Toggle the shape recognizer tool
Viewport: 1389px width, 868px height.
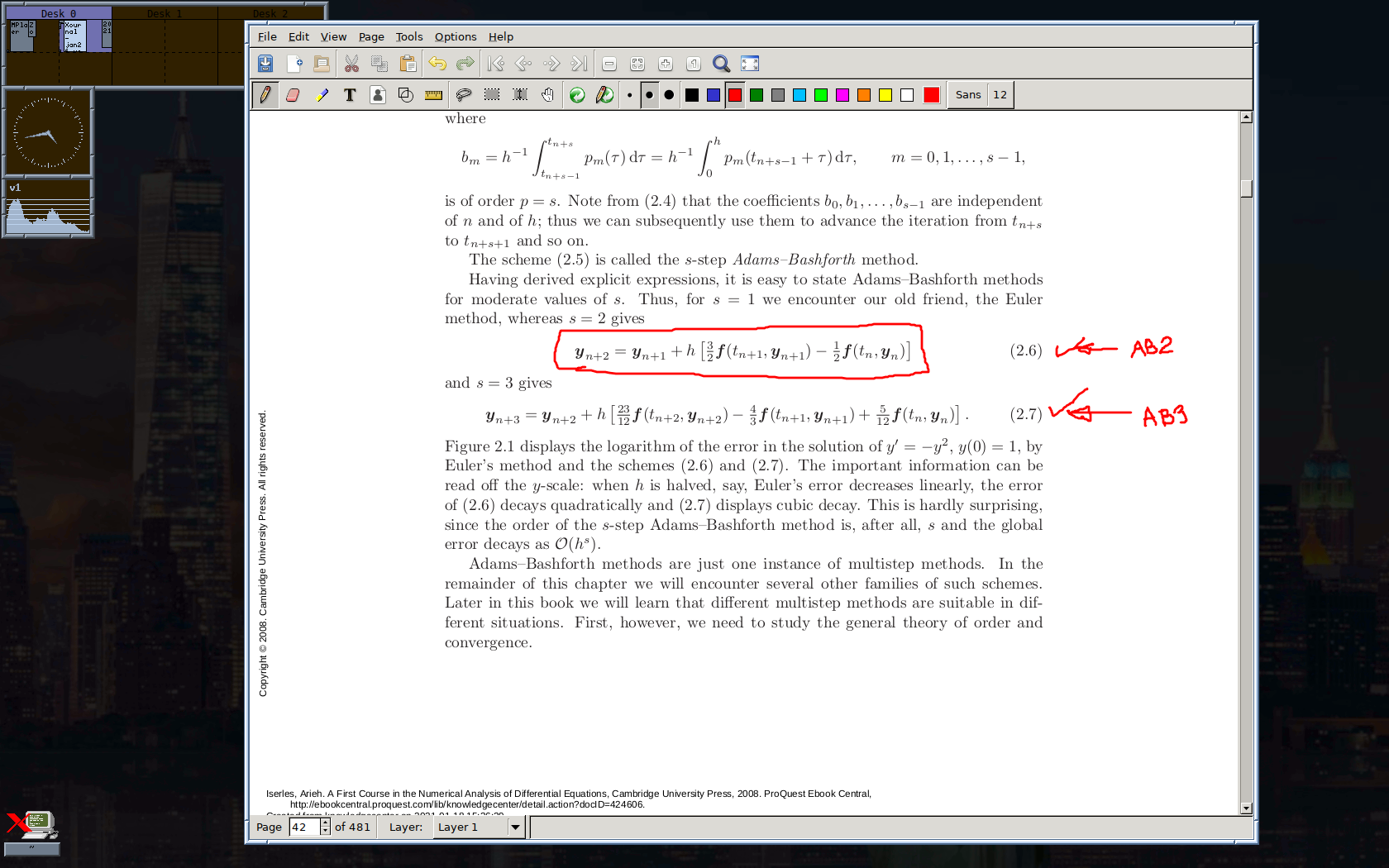[x=405, y=95]
